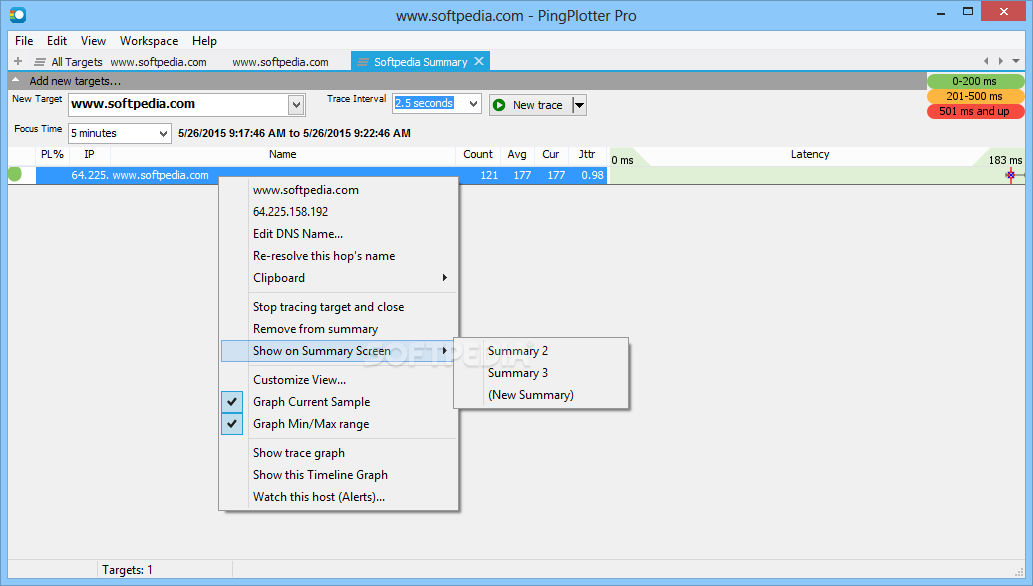Click the orange 201-500 ms legend swatch
The image size is (1033, 586).
pyautogui.click(x=976, y=96)
